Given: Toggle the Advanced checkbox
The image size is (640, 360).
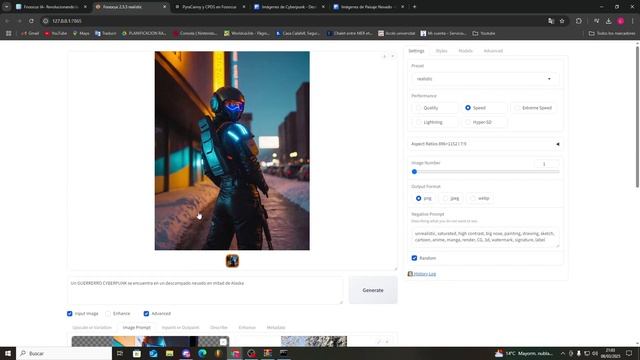Looking at the screenshot, I should pyautogui.click(x=146, y=313).
